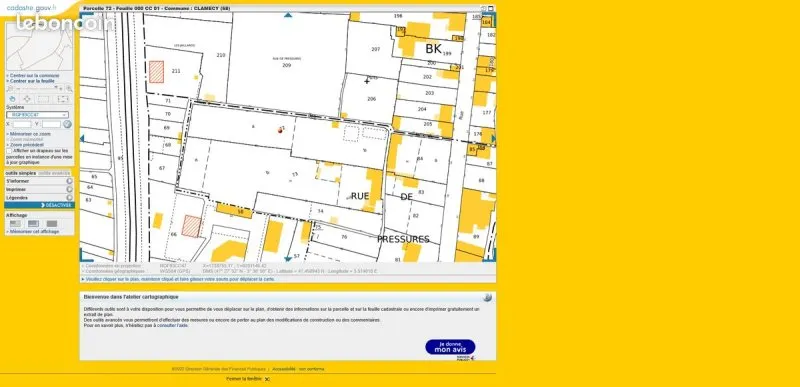
Task: Click parcel number 67 on map
Action: point(162,168)
